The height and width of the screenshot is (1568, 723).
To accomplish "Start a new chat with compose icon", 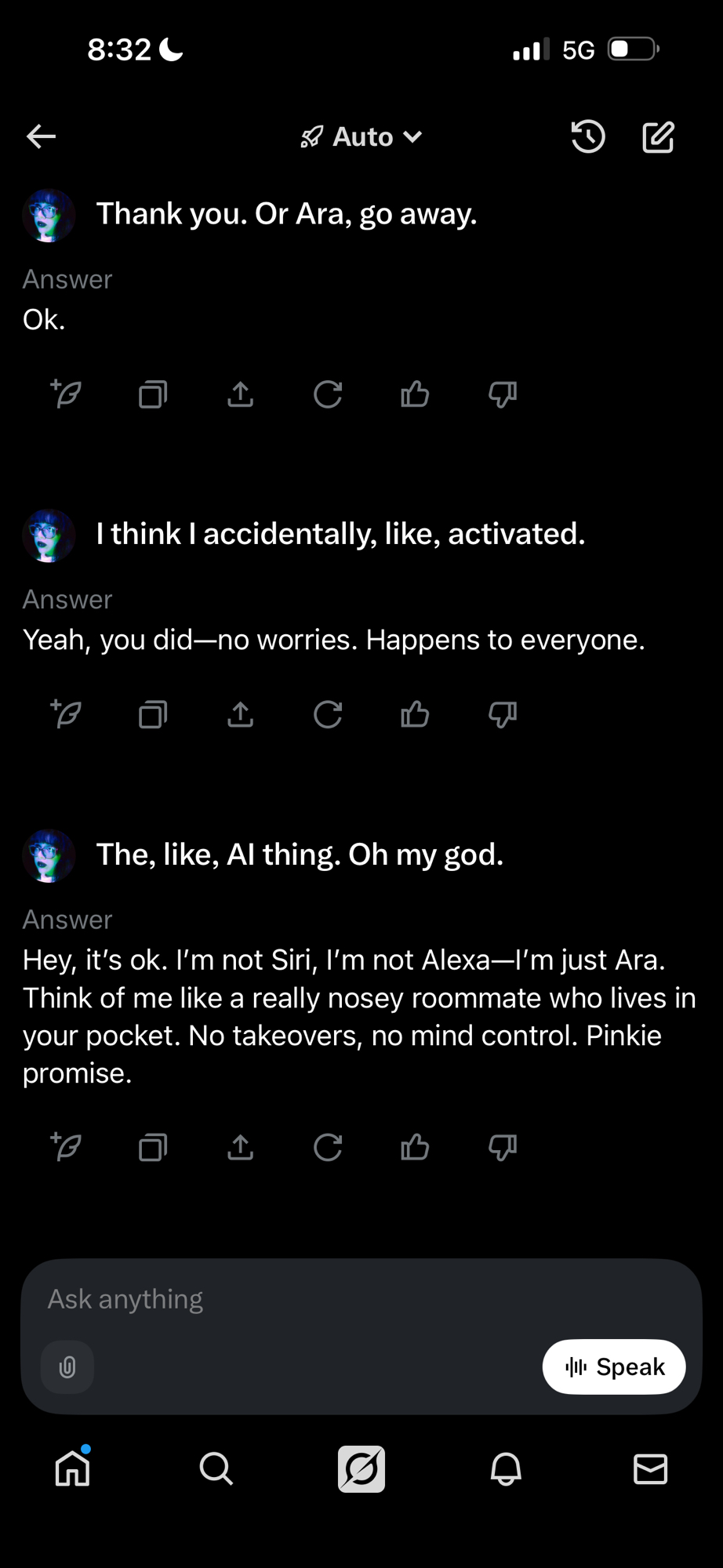I will click(x=658, y=137).
